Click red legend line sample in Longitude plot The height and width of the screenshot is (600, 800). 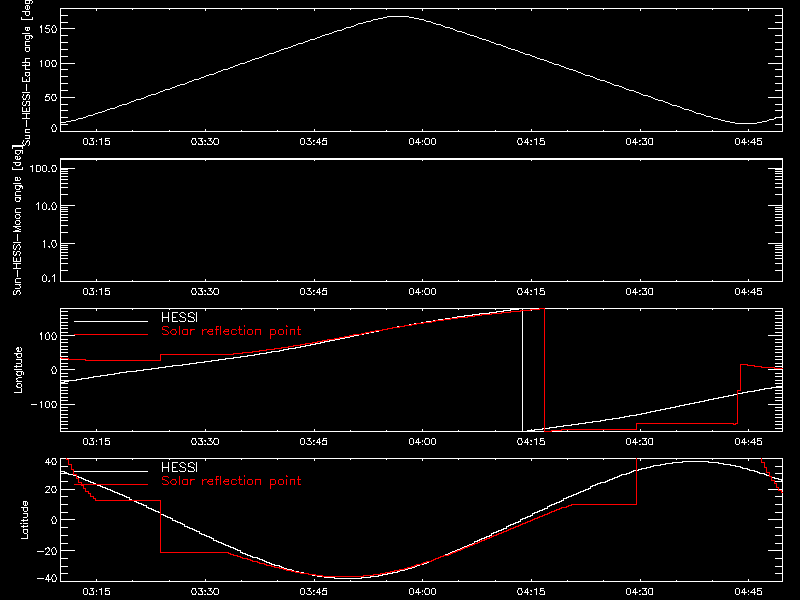[x=111, y=335]
